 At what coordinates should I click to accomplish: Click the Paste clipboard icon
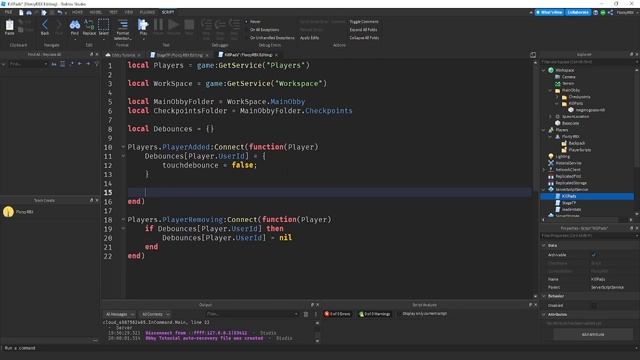click(x=9, y=26)
